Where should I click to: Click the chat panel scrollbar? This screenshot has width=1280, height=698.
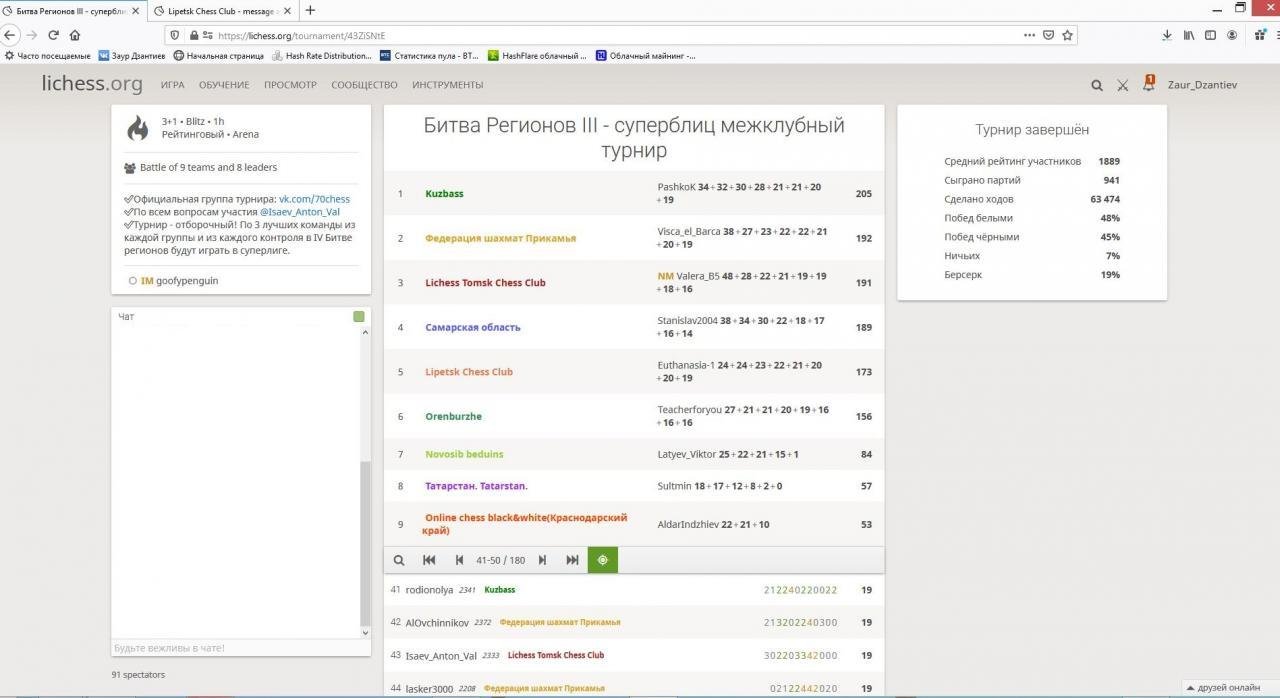click(365, 544)
